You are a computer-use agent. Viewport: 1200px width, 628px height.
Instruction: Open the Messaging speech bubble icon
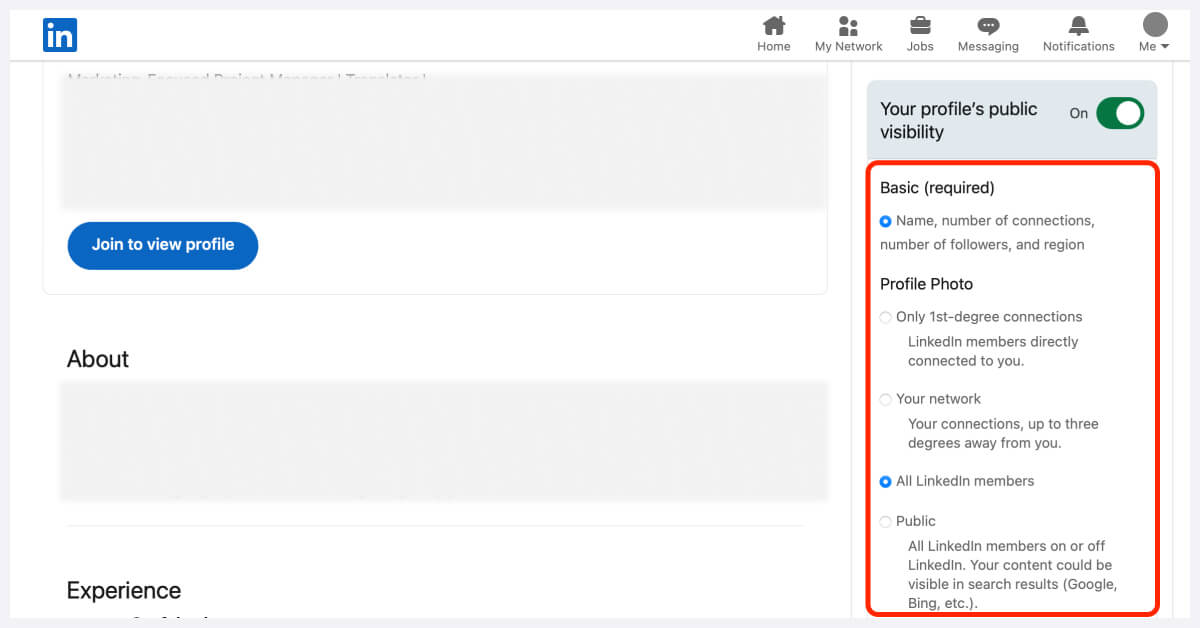(x=987, y=26)
